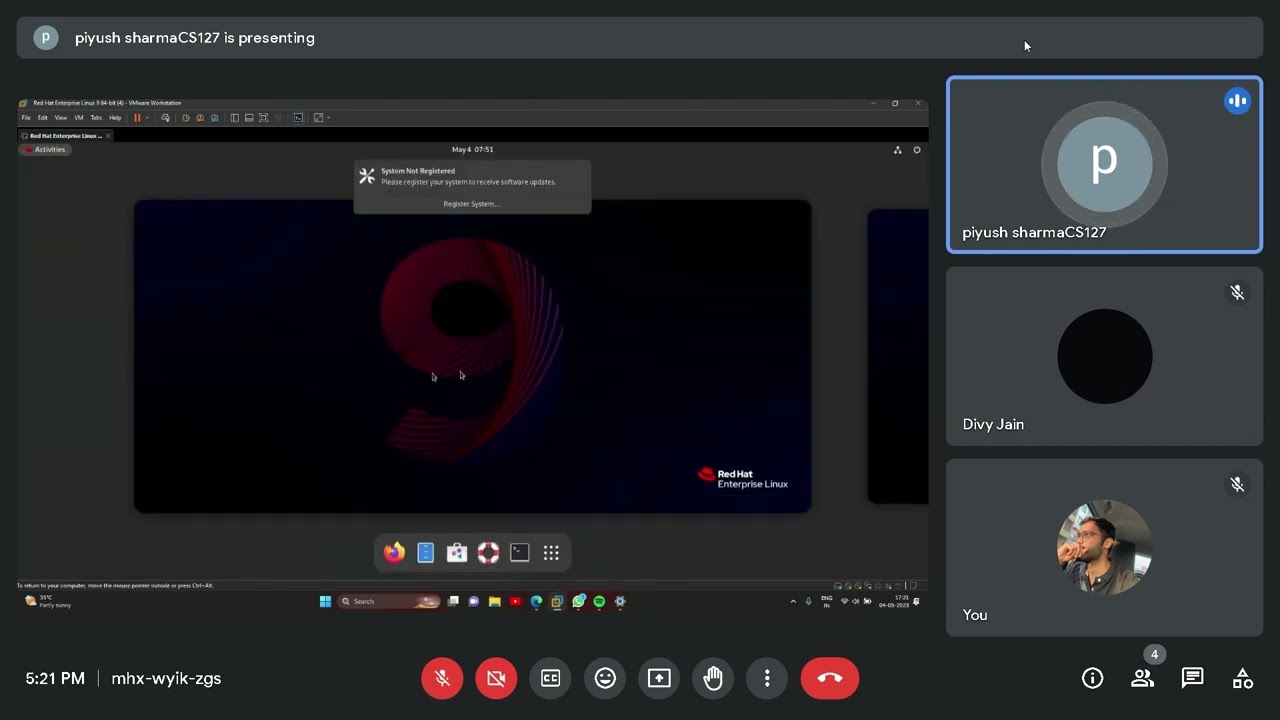Select the You self-view tile
The width and height of the screenshot is (1280, 720).
point(1104,547)
